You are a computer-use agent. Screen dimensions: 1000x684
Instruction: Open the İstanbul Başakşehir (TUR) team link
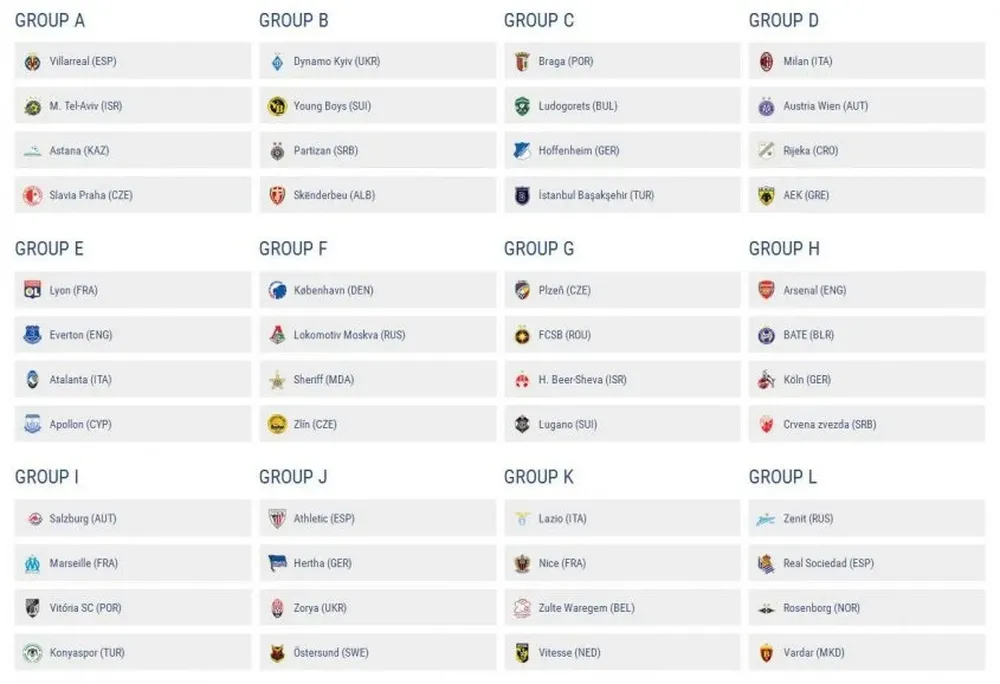[596, 196]
